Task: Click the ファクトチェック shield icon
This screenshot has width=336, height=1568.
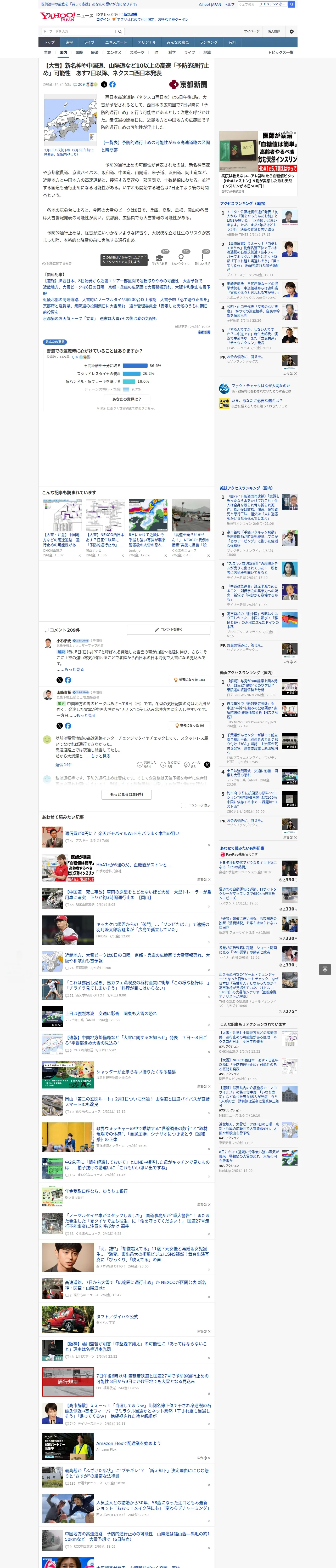Action: click(225, 388)
